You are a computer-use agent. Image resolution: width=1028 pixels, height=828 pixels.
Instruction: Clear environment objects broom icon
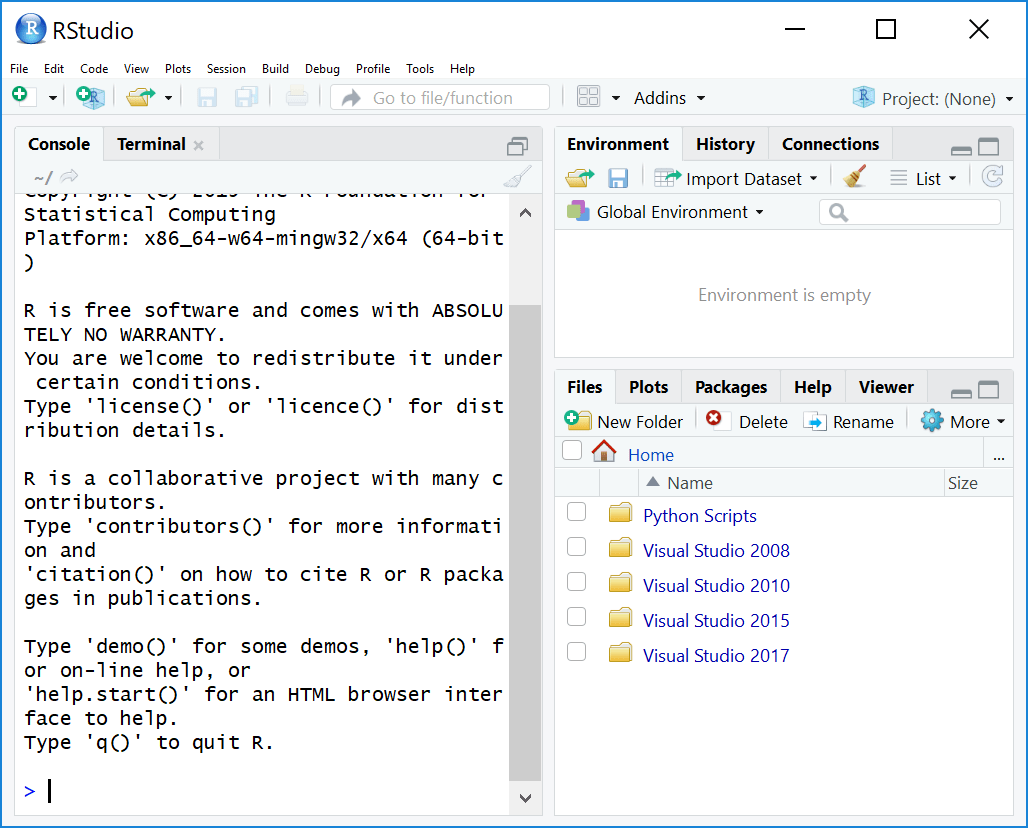click(855, 176)
